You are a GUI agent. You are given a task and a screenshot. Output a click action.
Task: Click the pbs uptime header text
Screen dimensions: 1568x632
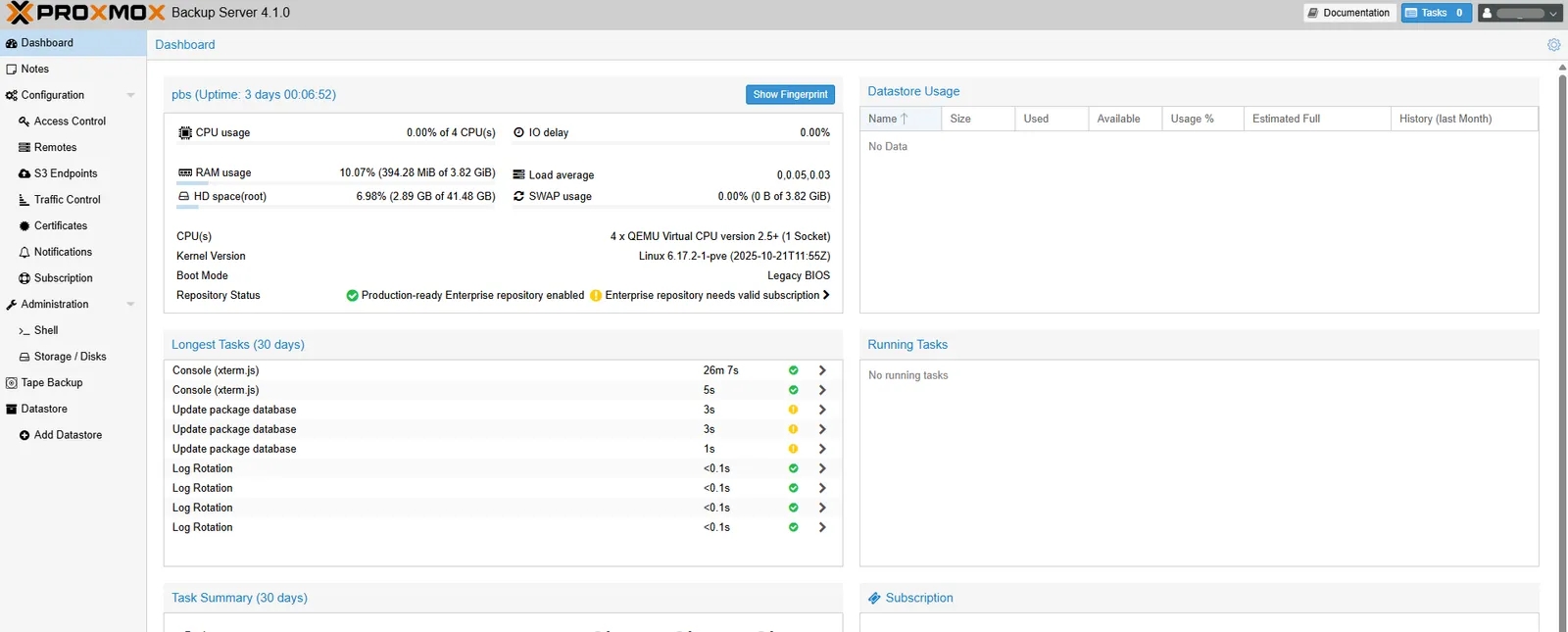[x=254, y=95]
